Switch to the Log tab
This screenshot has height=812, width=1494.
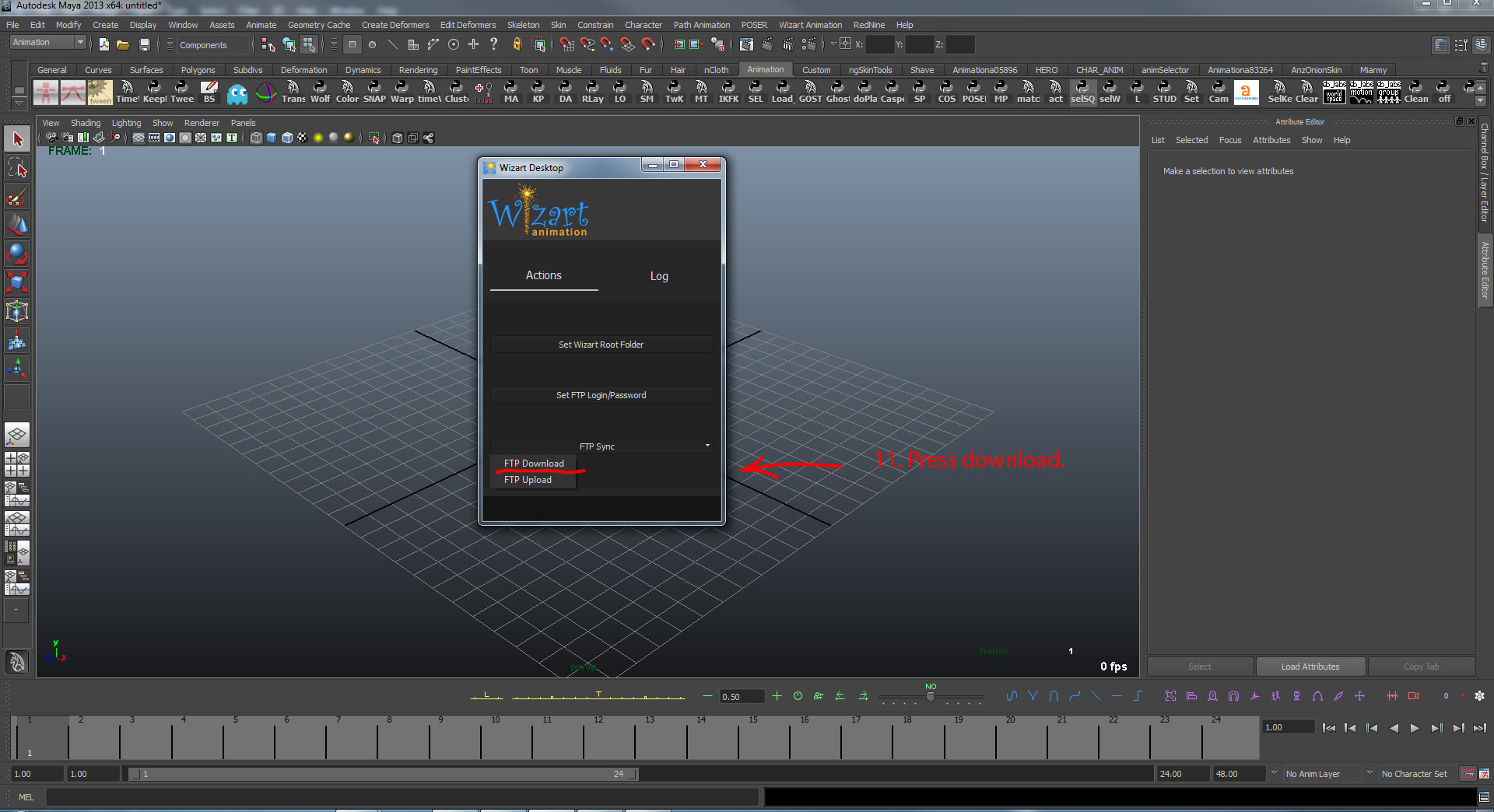[x=658, y=276]
